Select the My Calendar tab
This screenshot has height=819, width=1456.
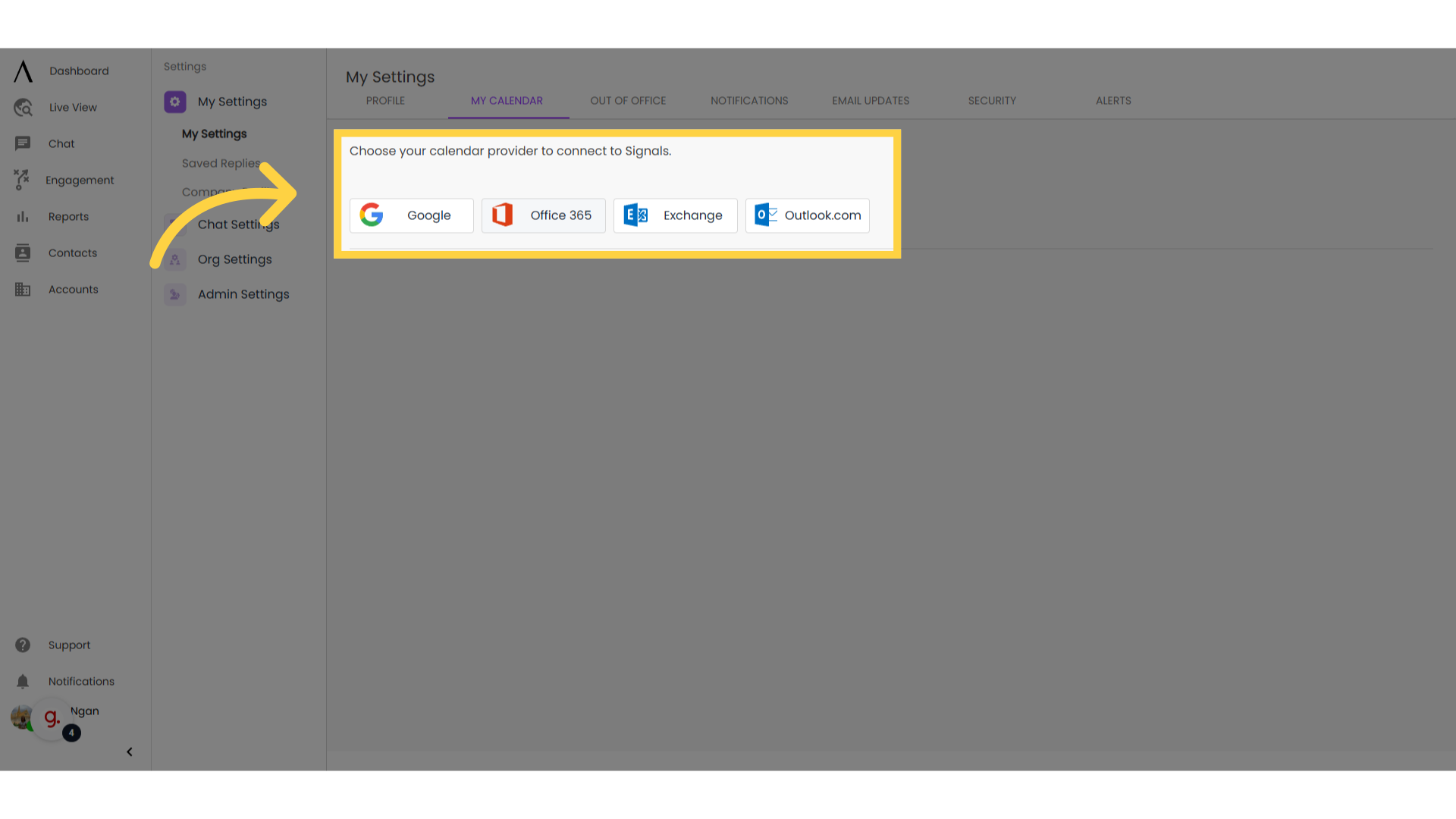pyautogui.click(x=507, y=101)
